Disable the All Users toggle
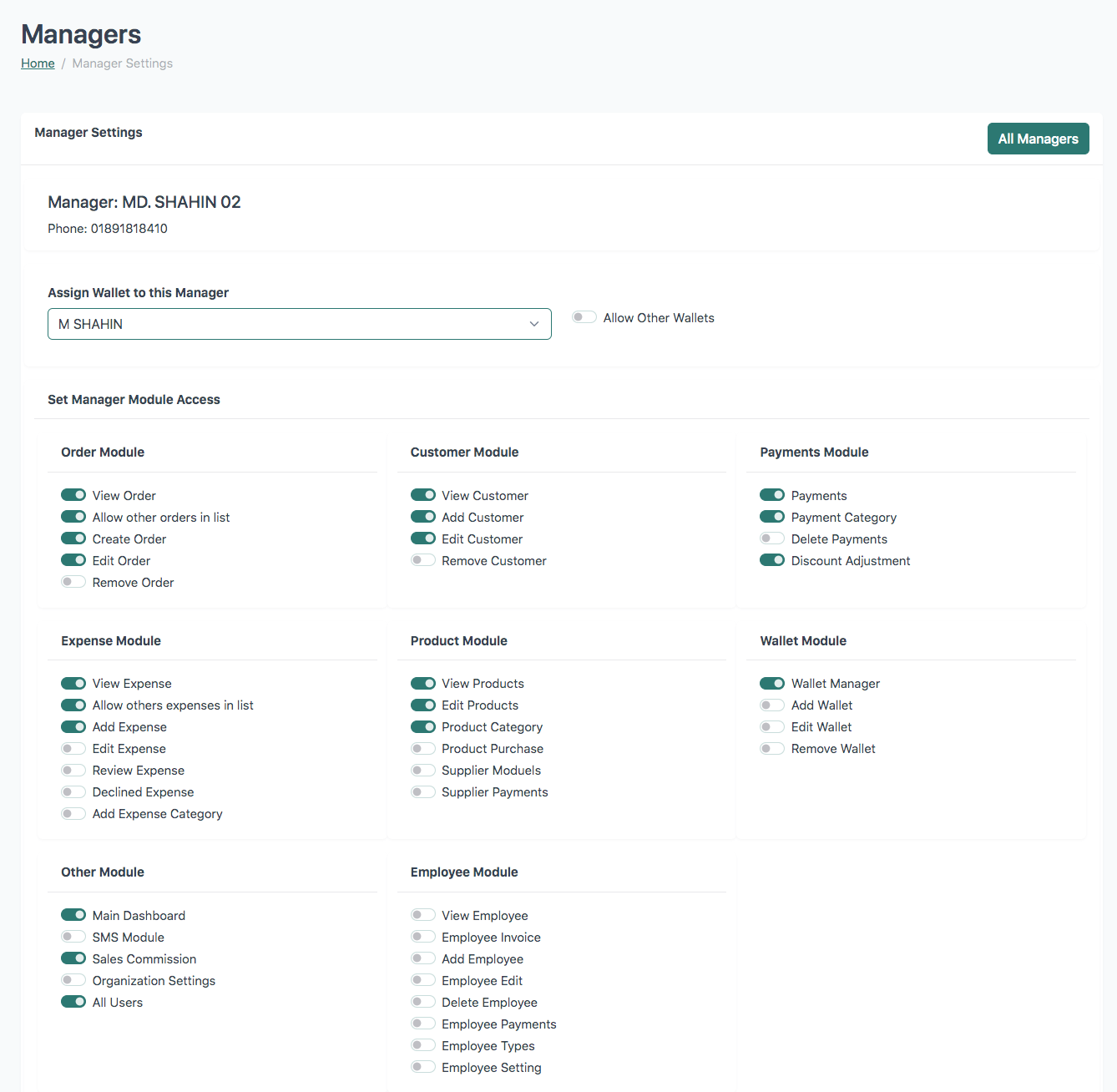The width and height of the screenshot is (1117, 1092). pos(73,1002)
